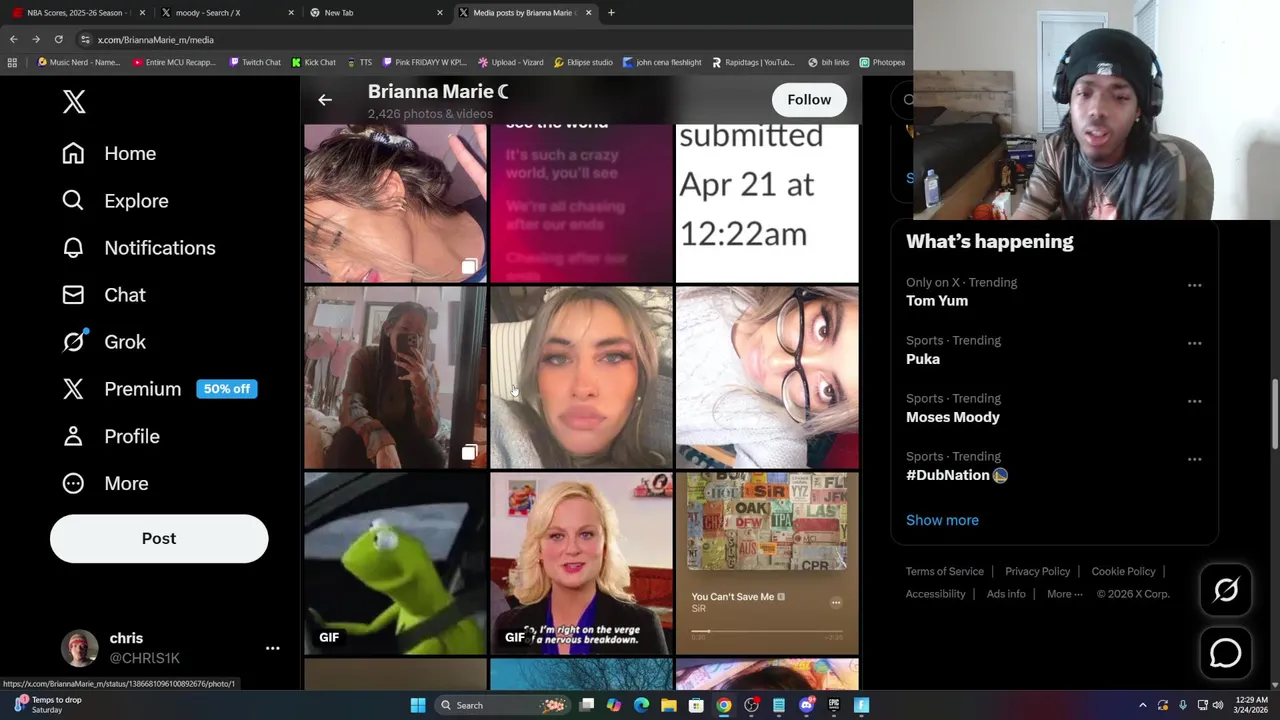Screen dimensions: 1280x720
Task: Click the Post button
Action: [x=159, y=538]
